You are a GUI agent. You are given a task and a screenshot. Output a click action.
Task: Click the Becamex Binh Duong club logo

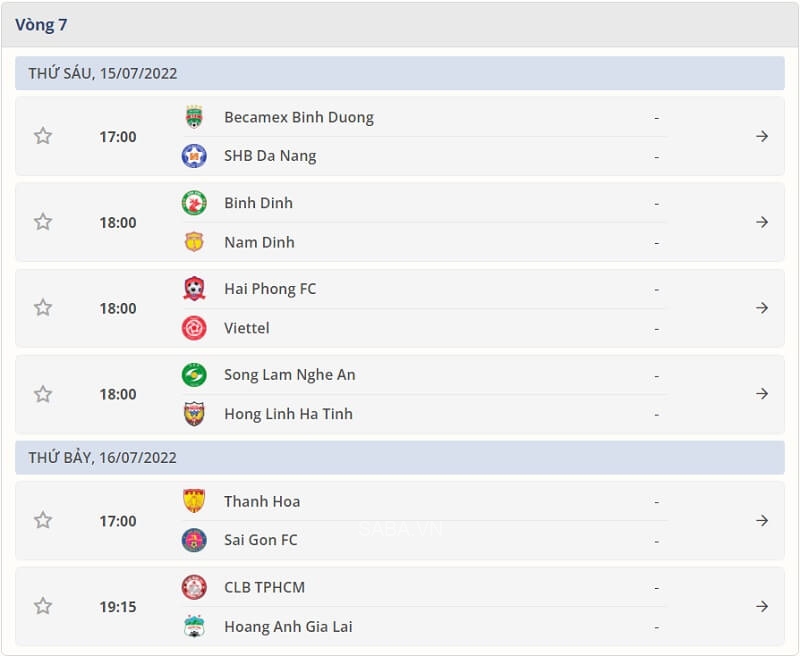tap(196, 117)
